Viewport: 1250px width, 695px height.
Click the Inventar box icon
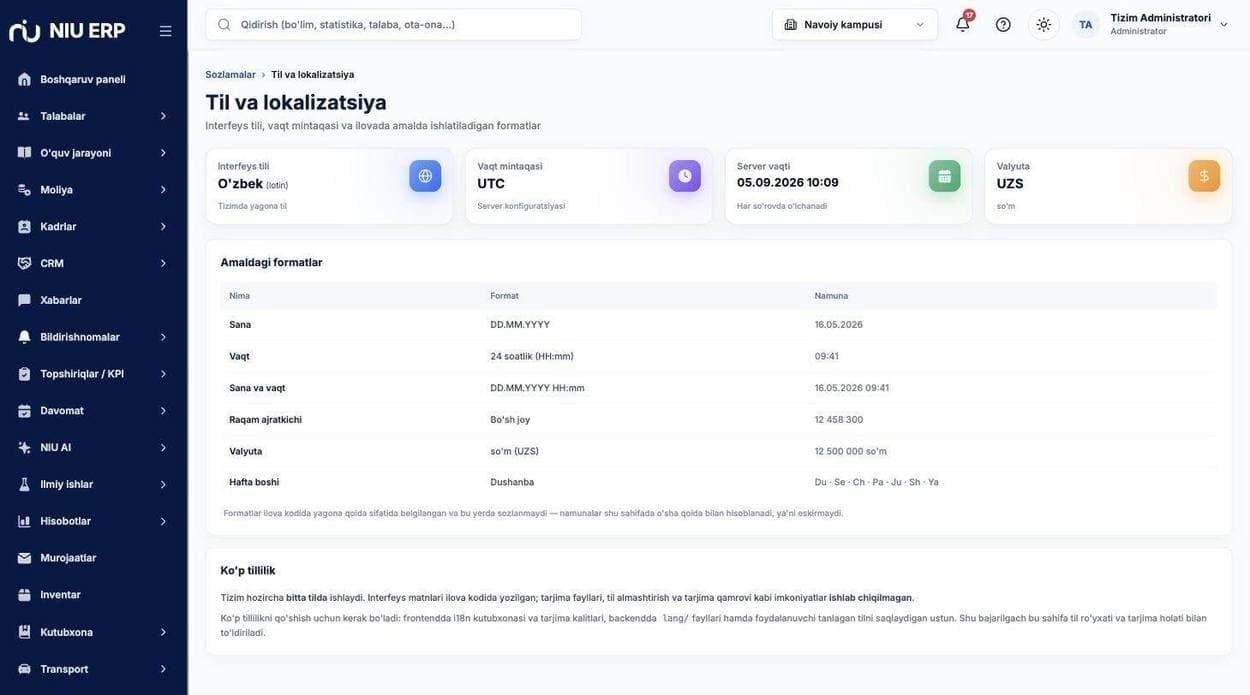point(24,595)
